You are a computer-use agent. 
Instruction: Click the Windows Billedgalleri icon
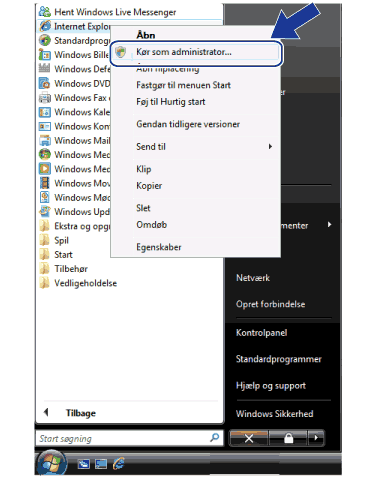coord(44,55)
